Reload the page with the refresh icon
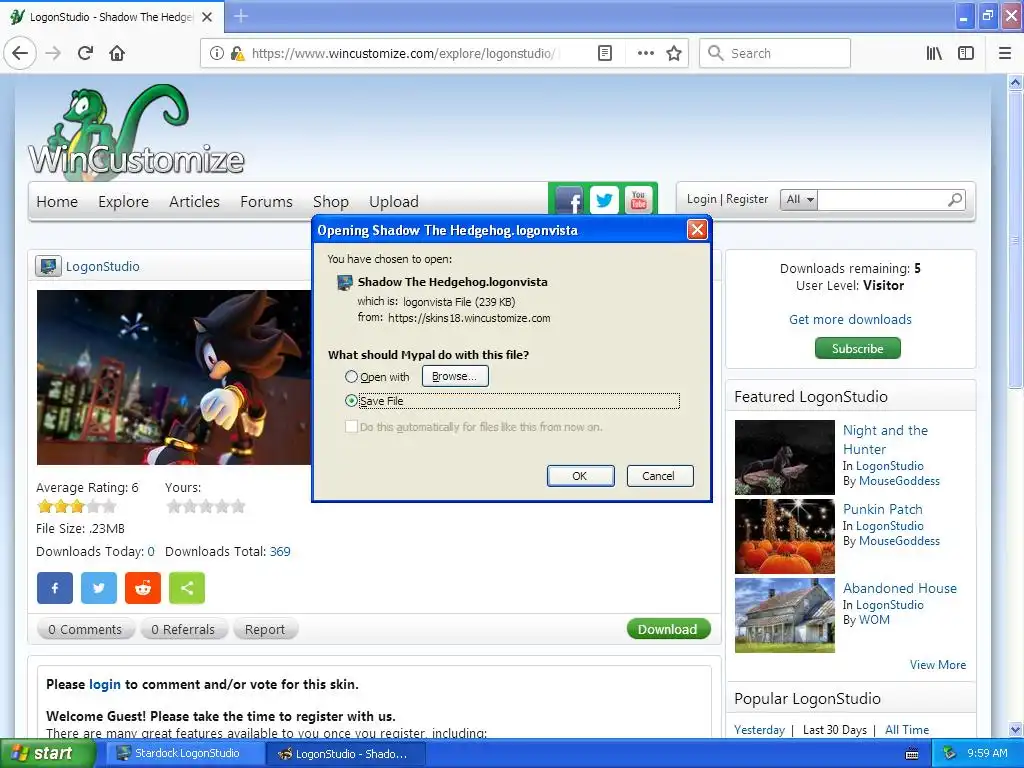The width and height of the screenshot is (1024, 768). [86, 54]
